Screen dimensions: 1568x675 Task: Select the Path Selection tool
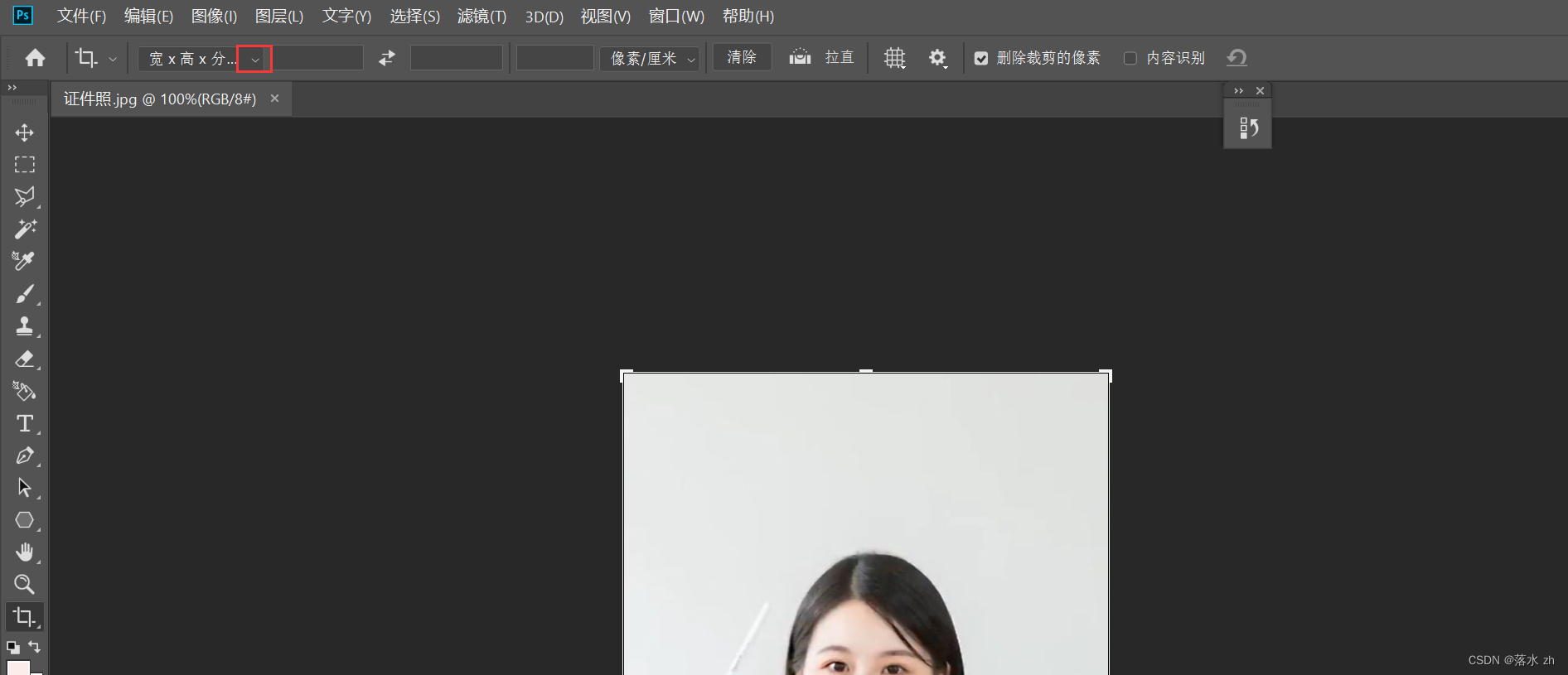[24, 488]
